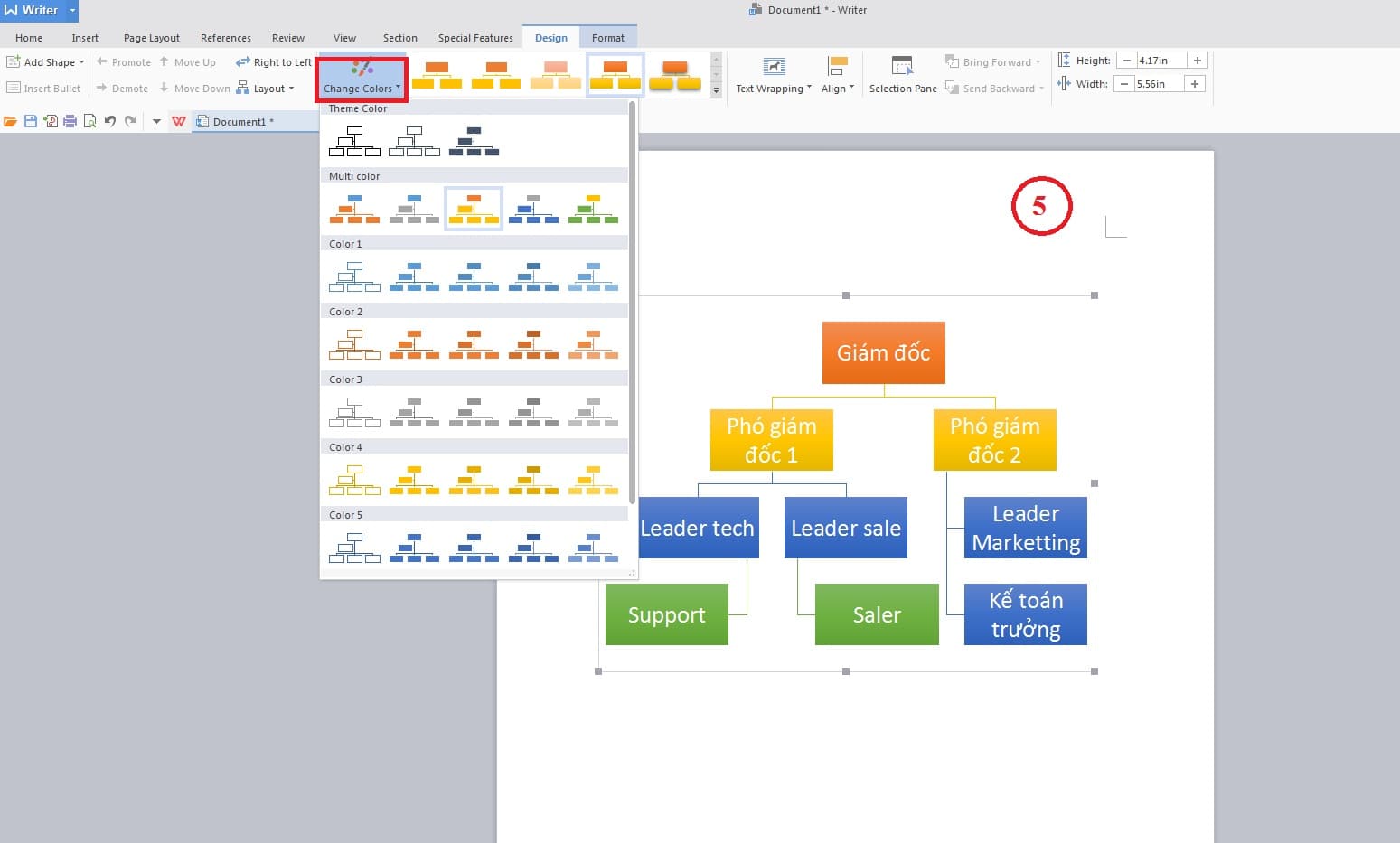
Task: Promote the selected shape
Action: (x=124, y=62)
